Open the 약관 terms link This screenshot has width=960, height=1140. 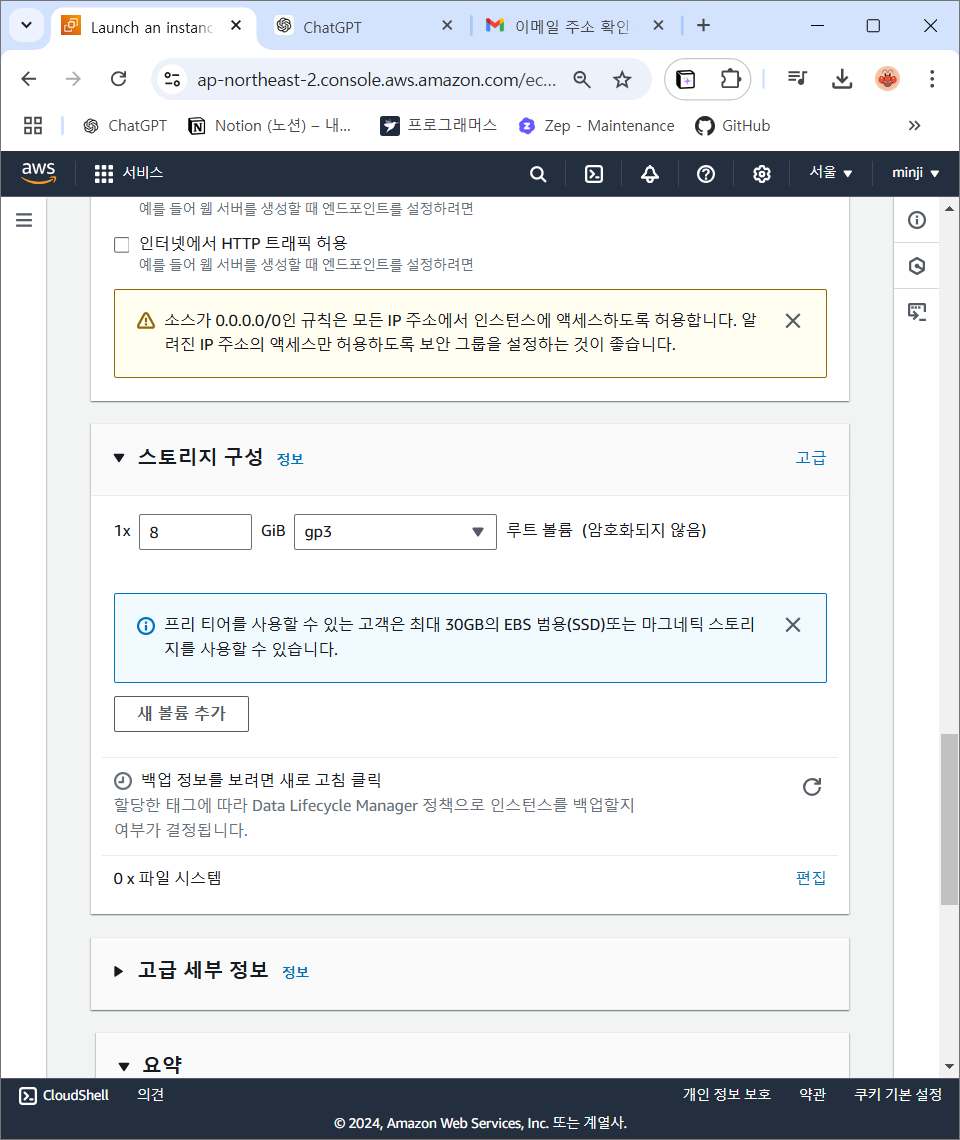tap(812, 1095)
